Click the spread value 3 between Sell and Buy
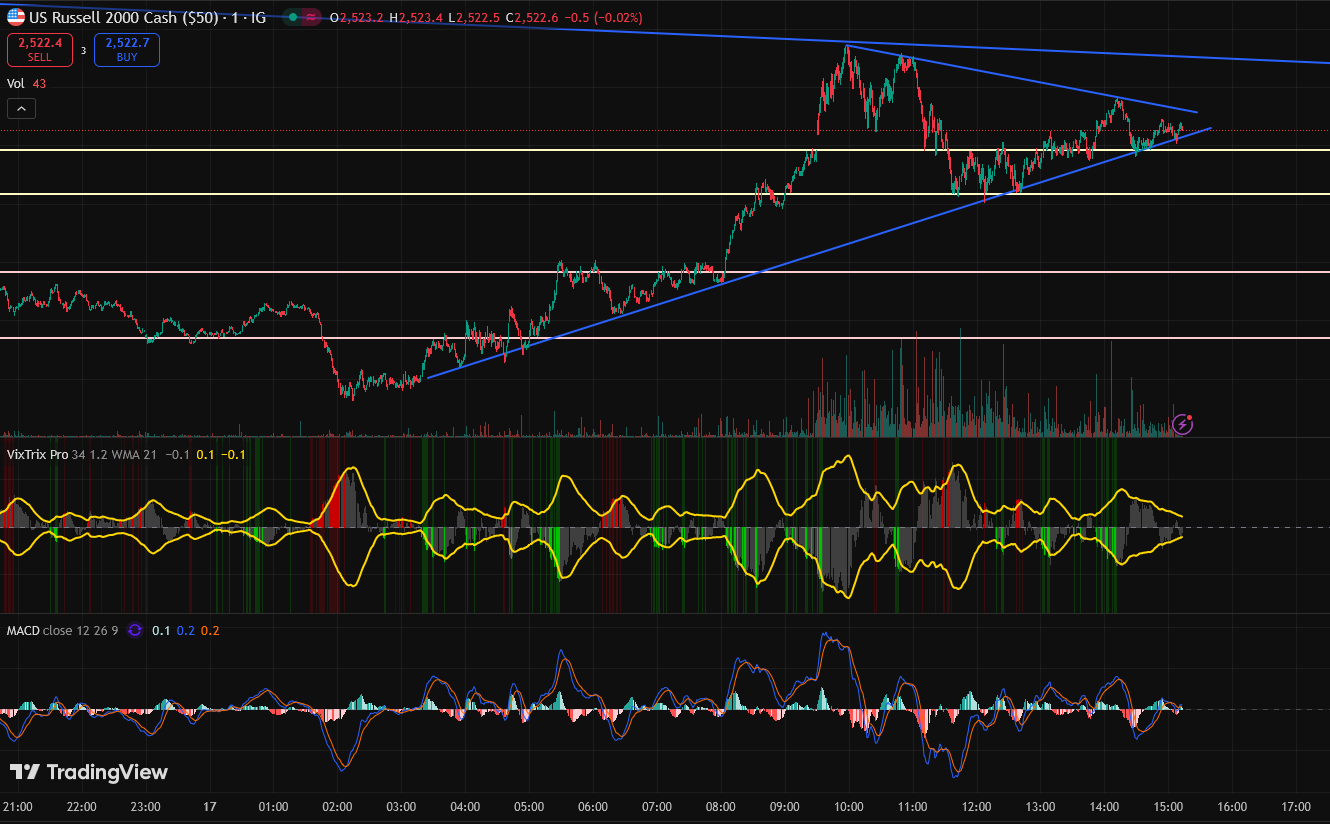Screen dimensions: 1330x824 pyautogui.click(x=83, y=50)
